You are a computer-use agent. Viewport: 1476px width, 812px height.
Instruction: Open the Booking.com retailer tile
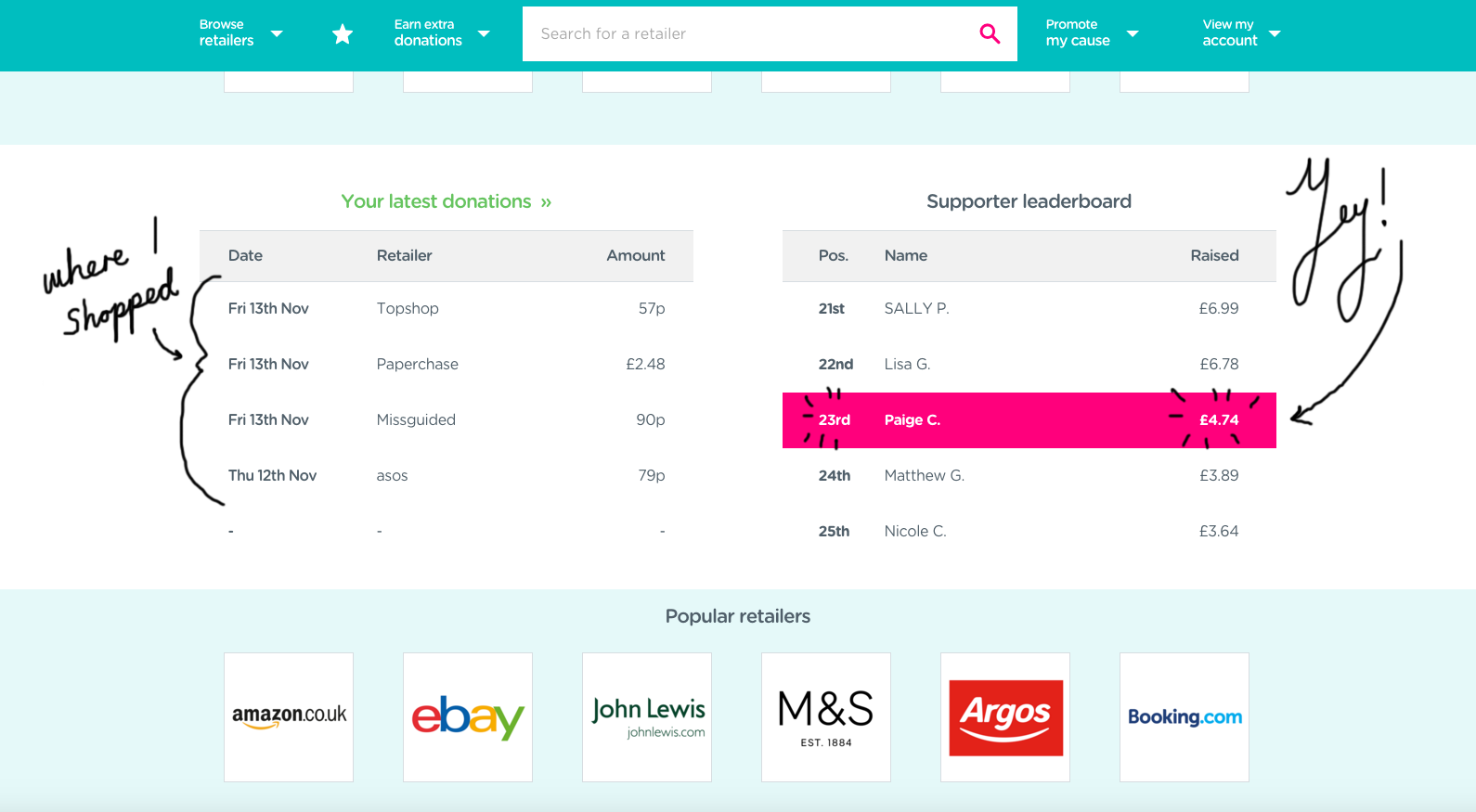pos(1185,717)
